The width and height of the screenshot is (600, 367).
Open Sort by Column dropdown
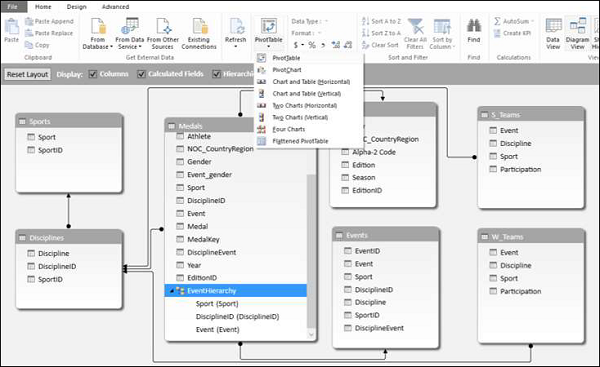point(442,34)
